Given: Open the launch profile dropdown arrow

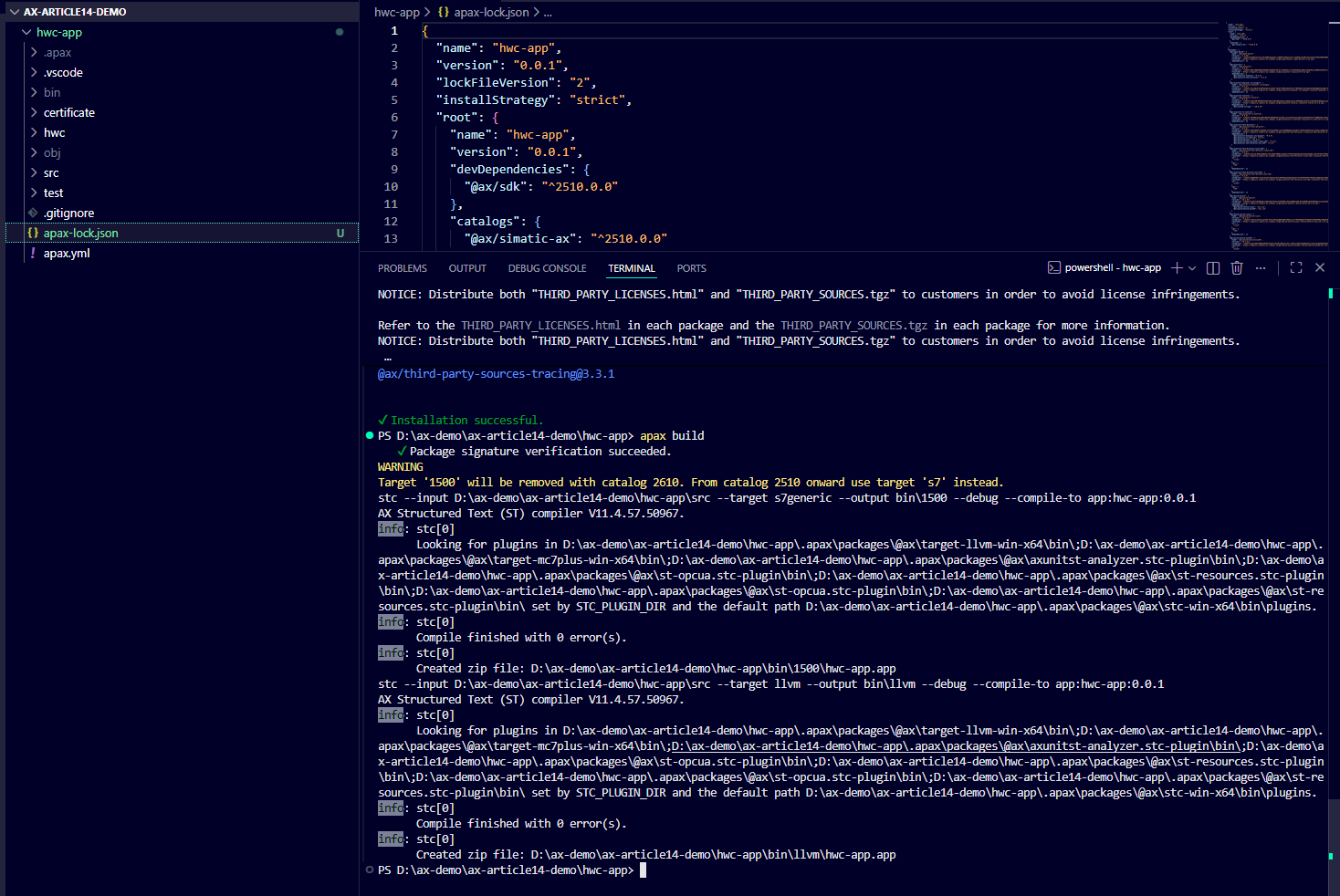Looking at the screenshot, I should (1192, 268).
